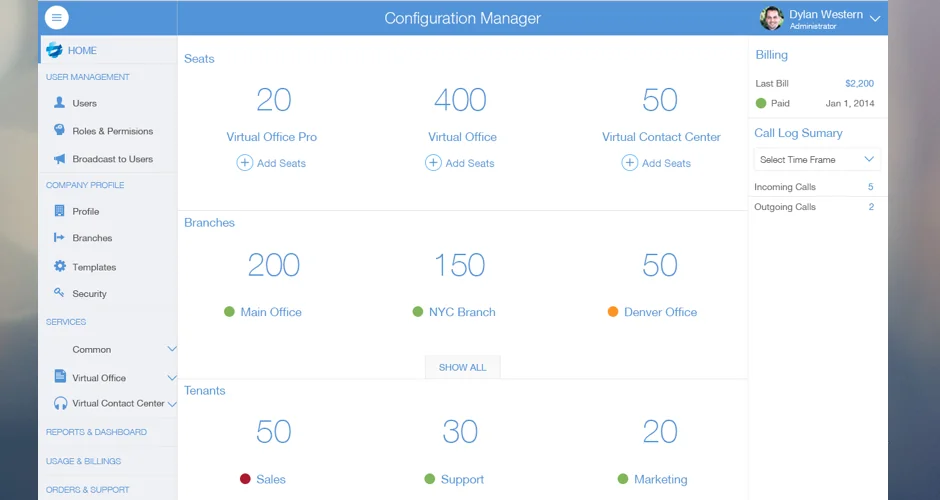
Task: Click the Home logo icon
Action: (55, 50)
